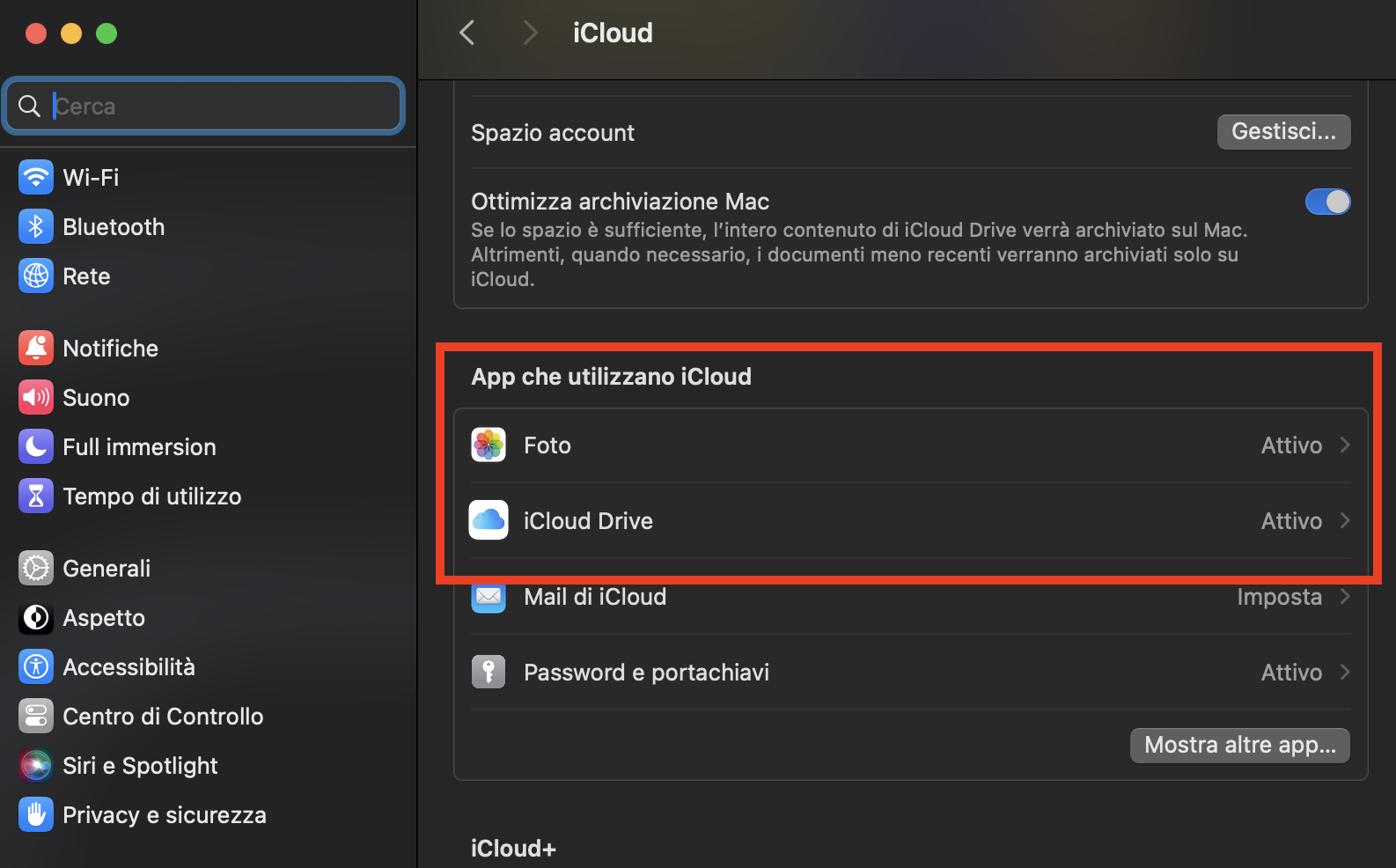Click the Full immersion moon icon
Image resolution: width=1396 pixels, height=868 pixels.
[x=36, y=446]
